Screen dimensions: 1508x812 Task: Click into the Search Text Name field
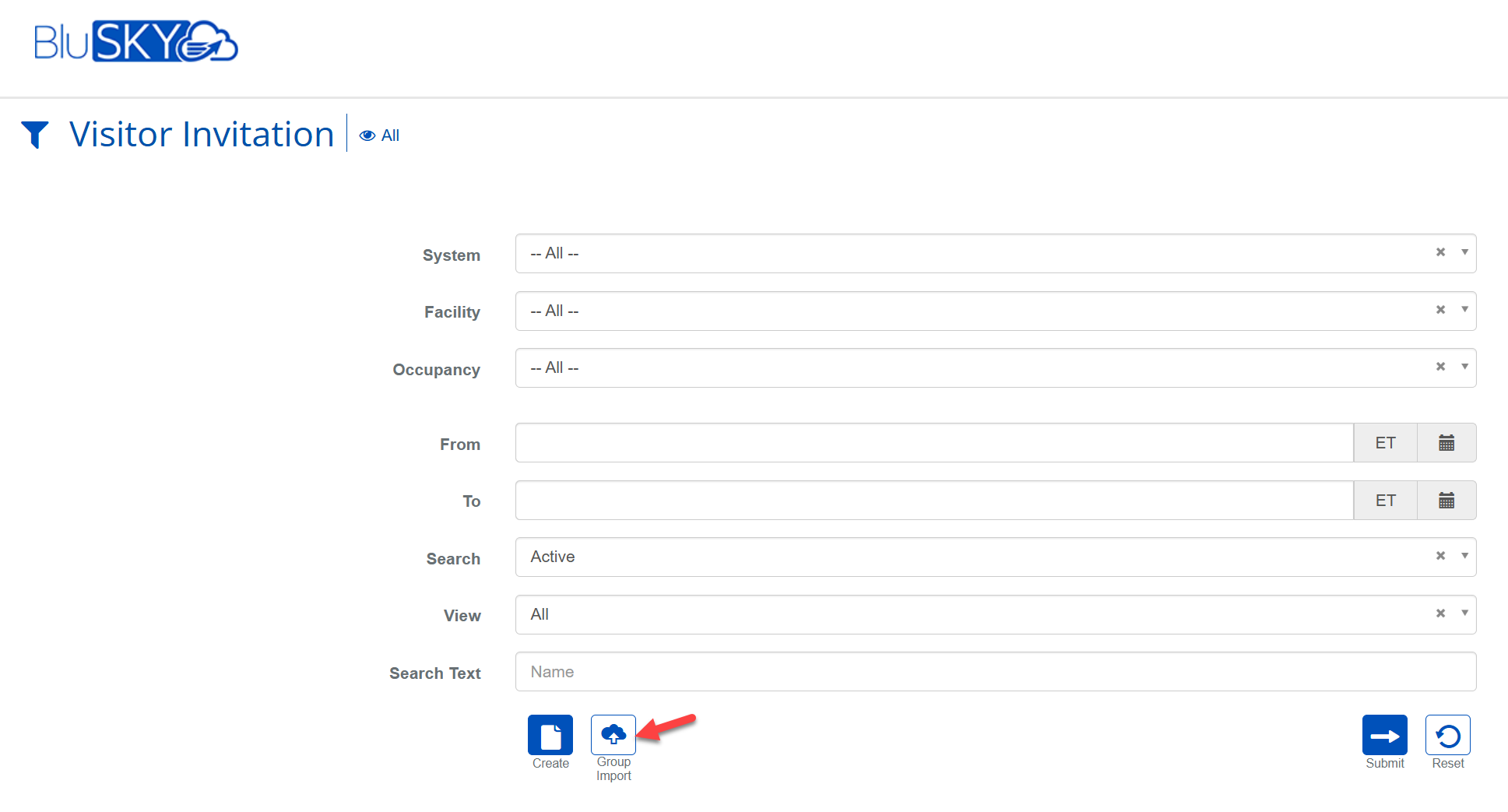[x=995, y=672]
